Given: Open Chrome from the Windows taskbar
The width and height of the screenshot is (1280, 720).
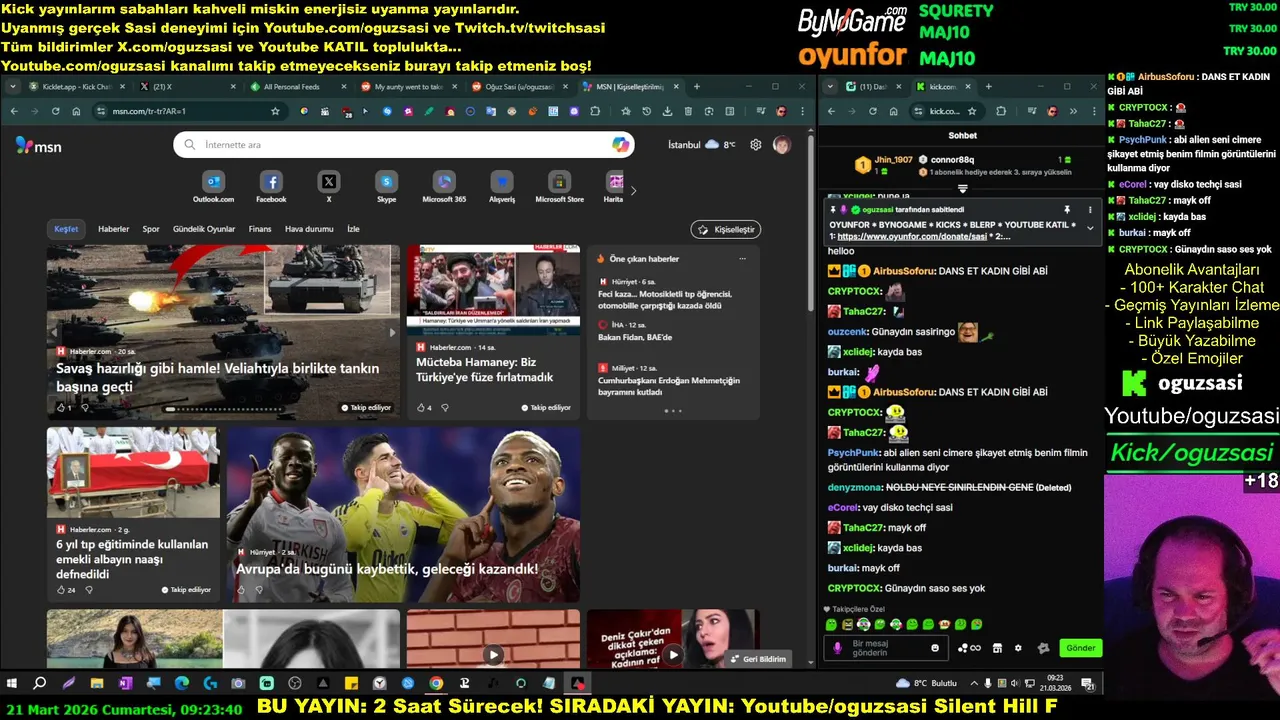Looking at the screenshot, I should pyautogui.click(x=436, y=684).
